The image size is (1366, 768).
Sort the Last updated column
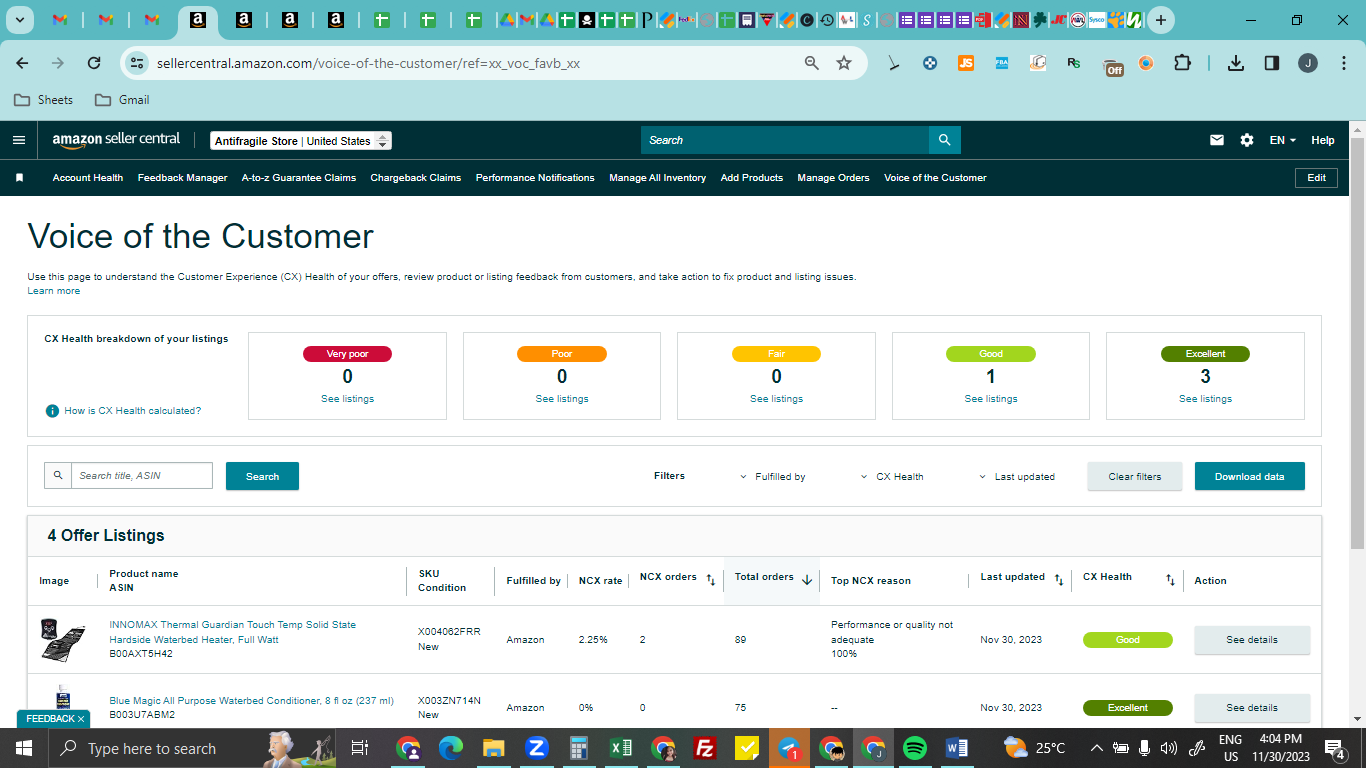click(1059, 579)
